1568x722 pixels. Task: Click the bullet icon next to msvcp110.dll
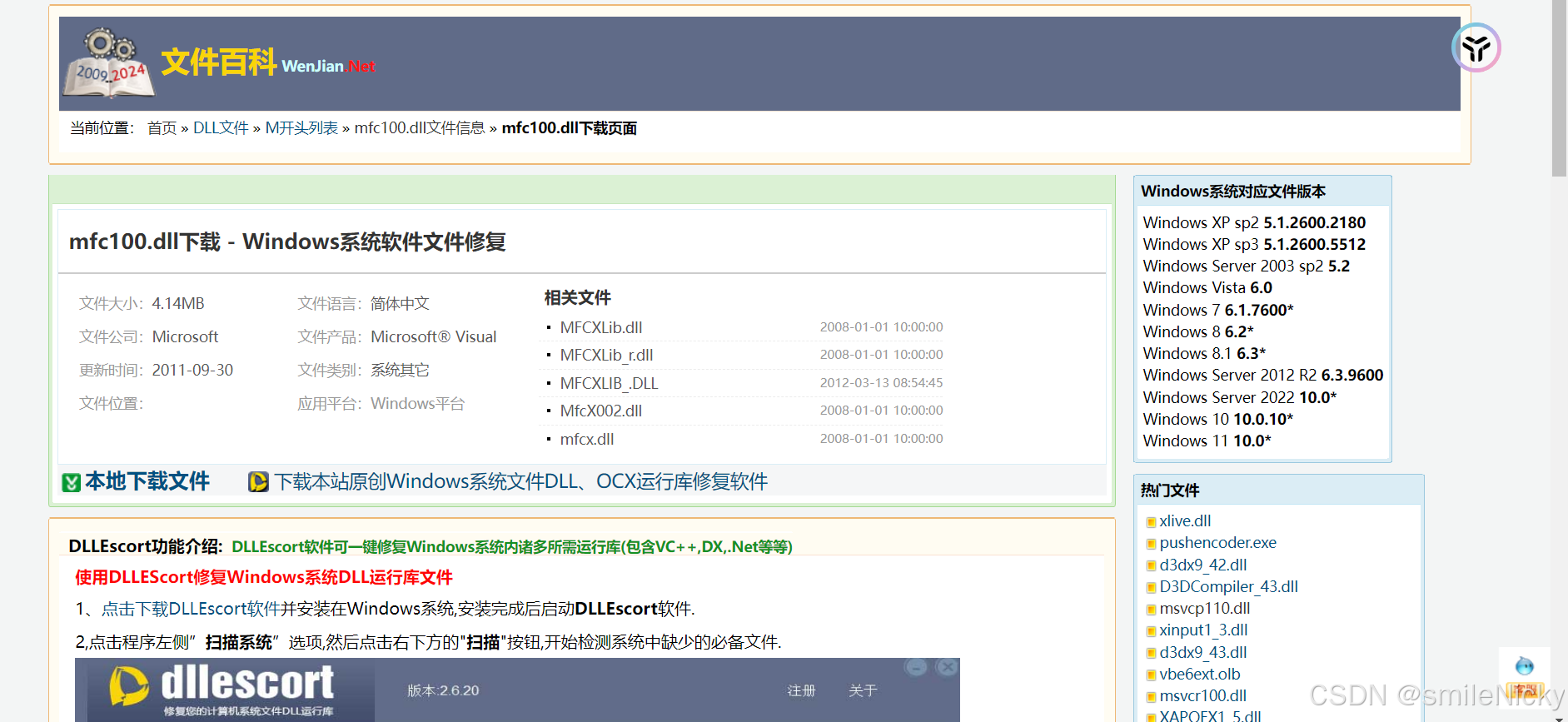pos(1151,610)
